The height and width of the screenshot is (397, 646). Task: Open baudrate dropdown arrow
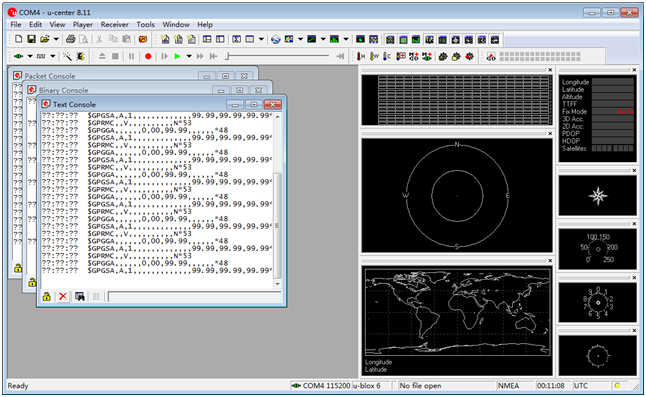[x=53, y=56]
